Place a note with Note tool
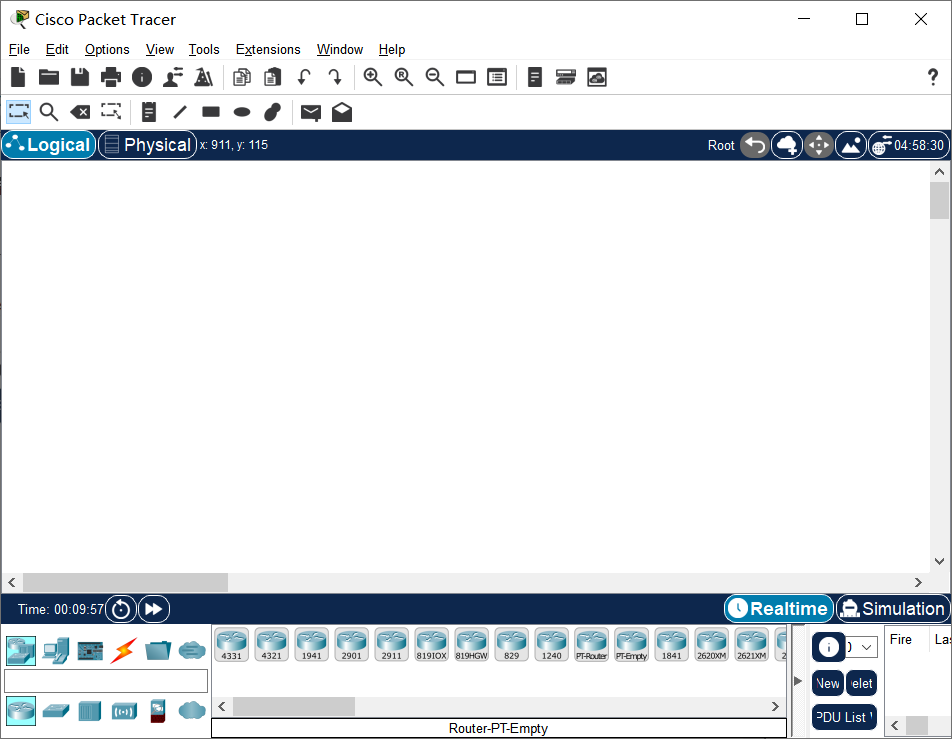The height and width of the screenshot is (739, 952). [149, 112]
